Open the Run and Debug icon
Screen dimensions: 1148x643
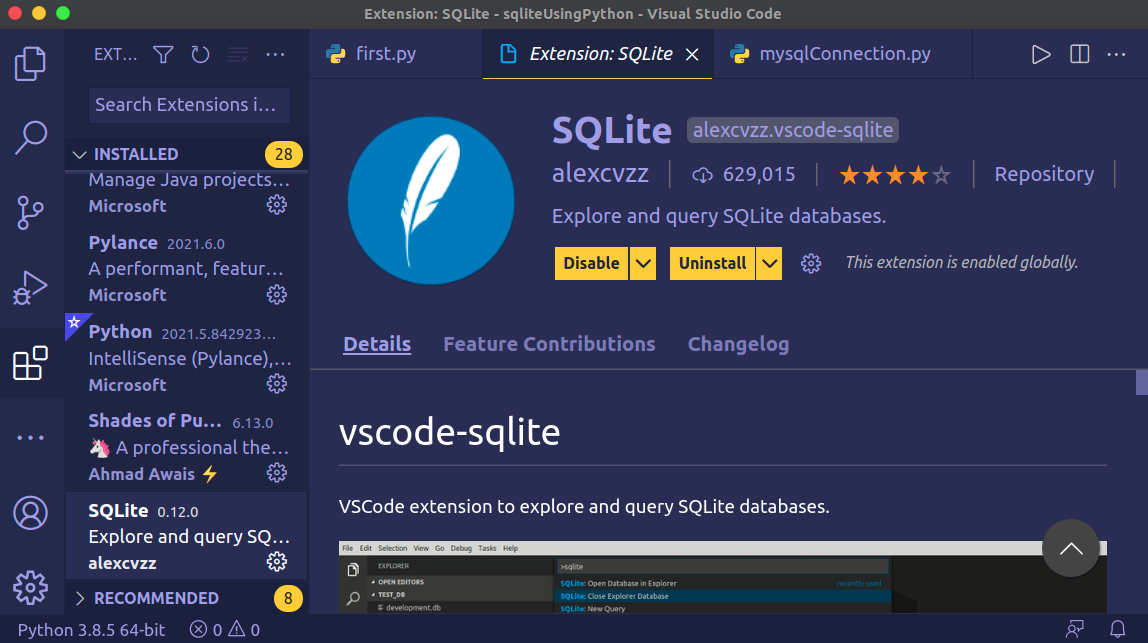pyautogui.click(x=30, y=287)
